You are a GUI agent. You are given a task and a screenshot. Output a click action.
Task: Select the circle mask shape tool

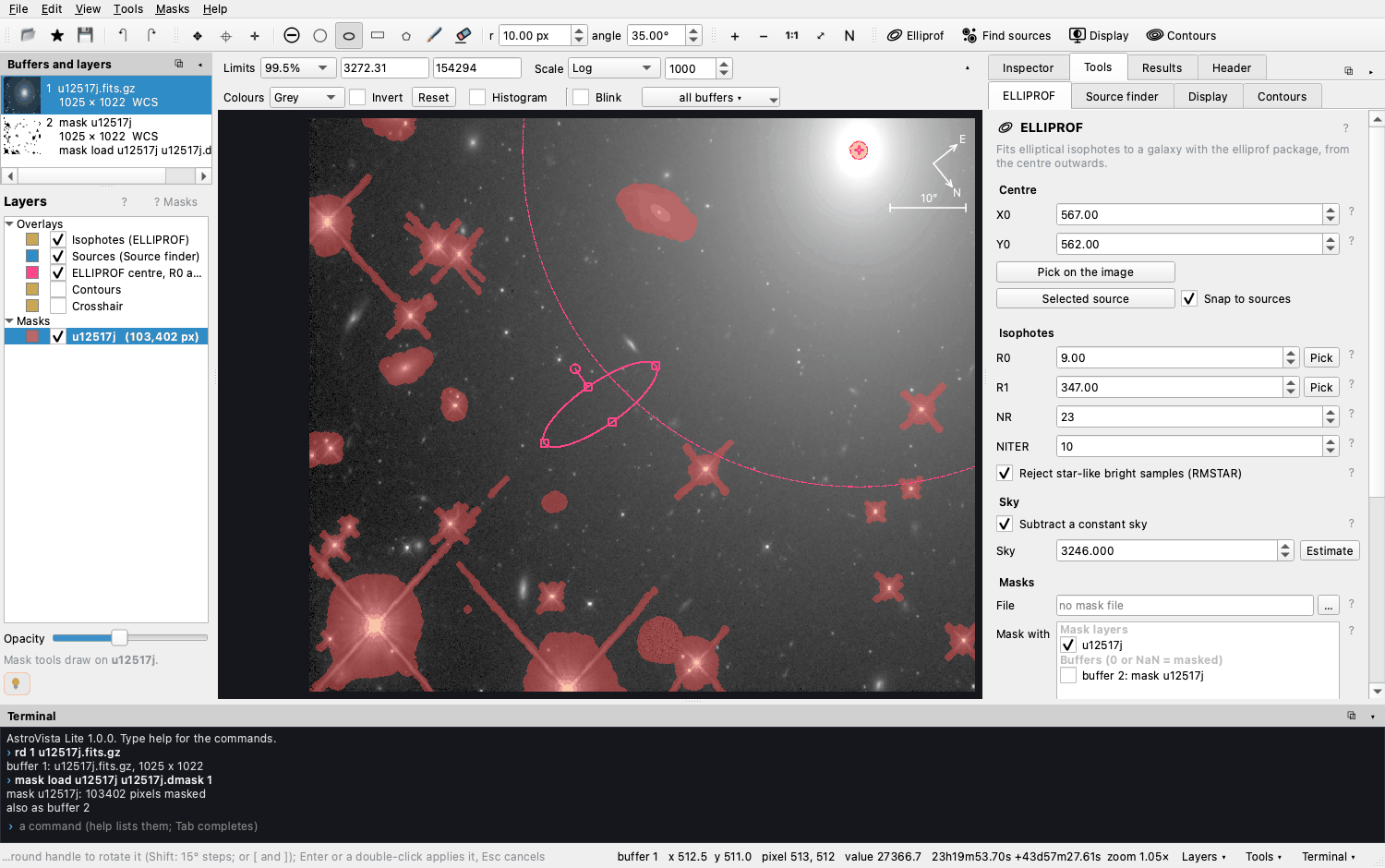[x=320, y=35]
